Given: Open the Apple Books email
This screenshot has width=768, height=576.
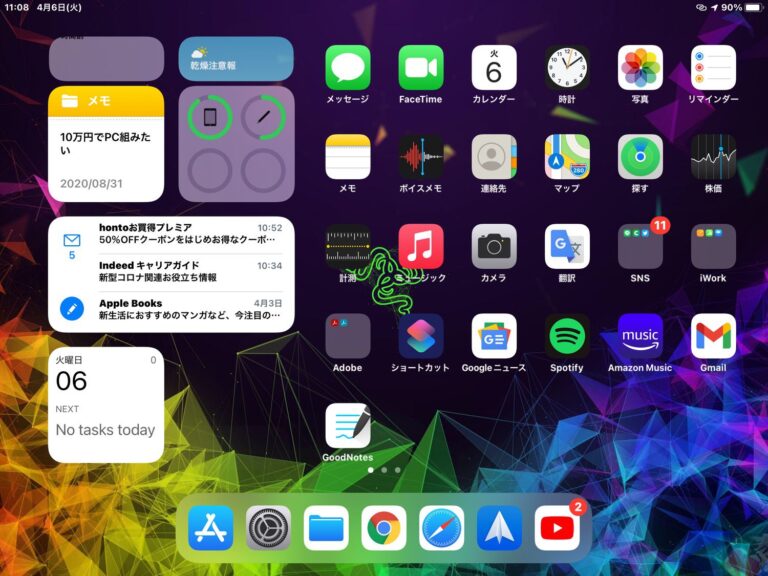Looking at the screenshot, I should coord(191,309).
